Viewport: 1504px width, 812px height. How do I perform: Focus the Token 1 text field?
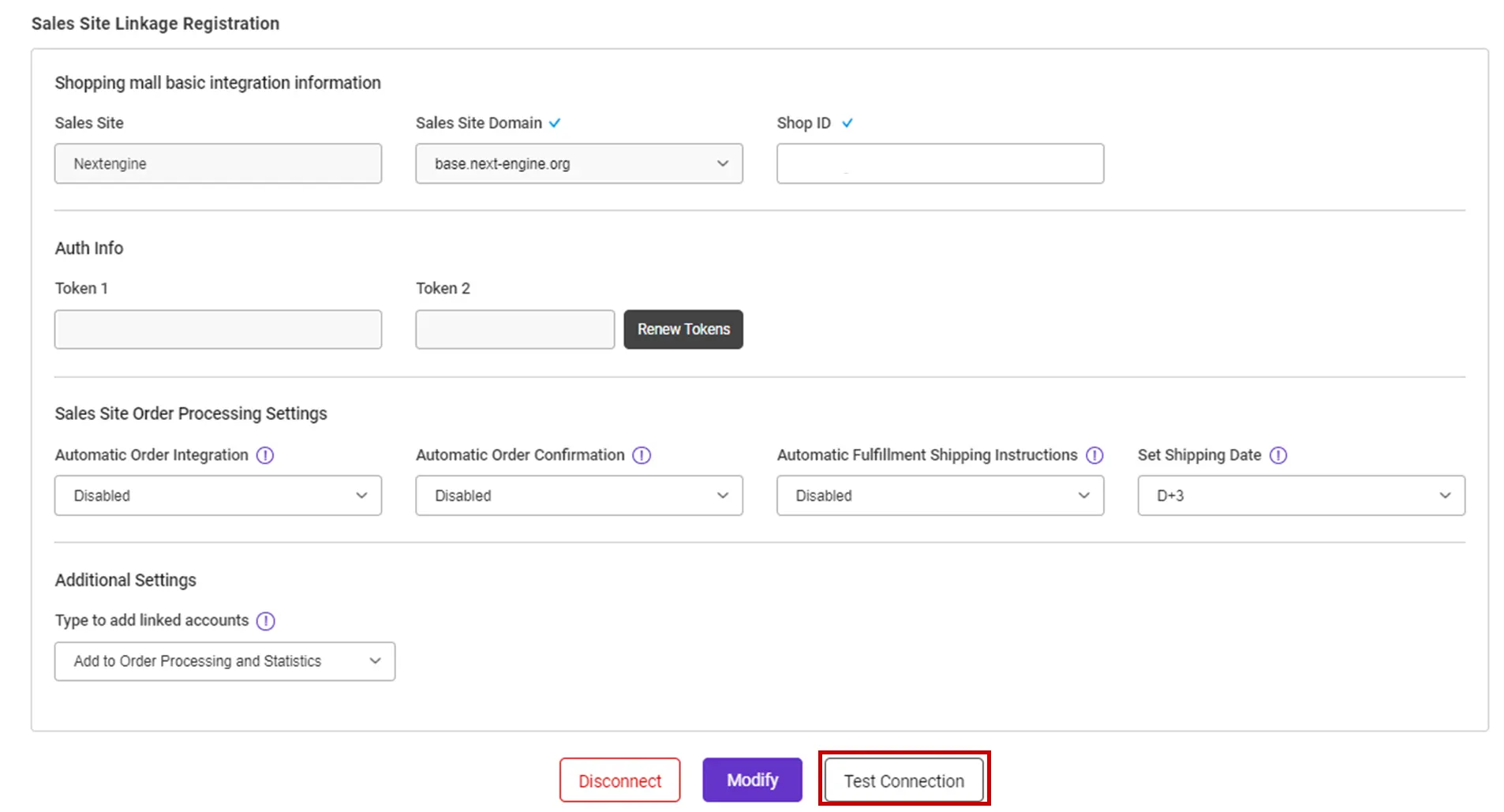[218, 330]
